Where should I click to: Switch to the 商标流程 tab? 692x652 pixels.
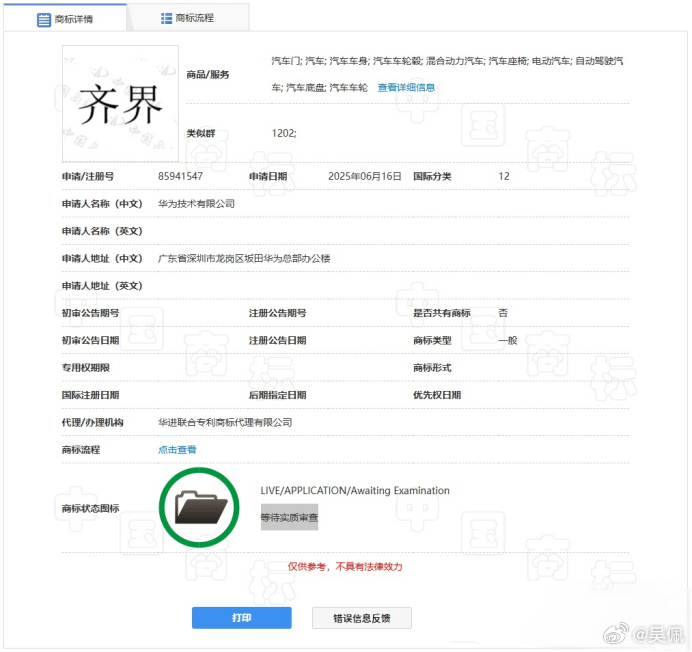point(188,18)
